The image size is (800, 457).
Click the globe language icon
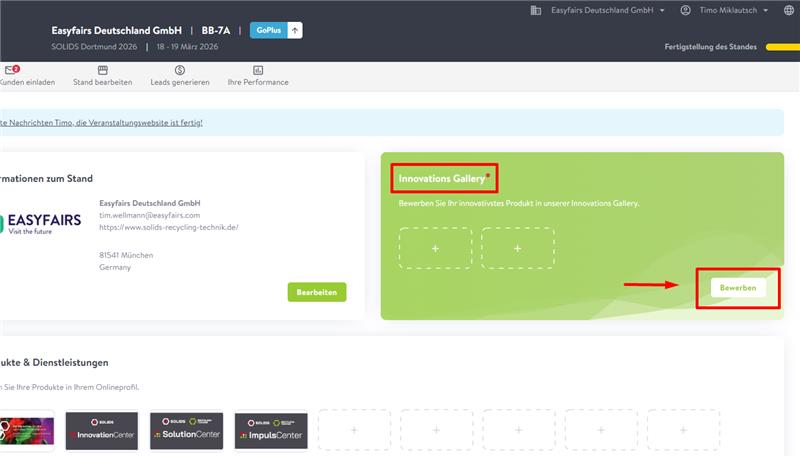(x=789, y=10)
